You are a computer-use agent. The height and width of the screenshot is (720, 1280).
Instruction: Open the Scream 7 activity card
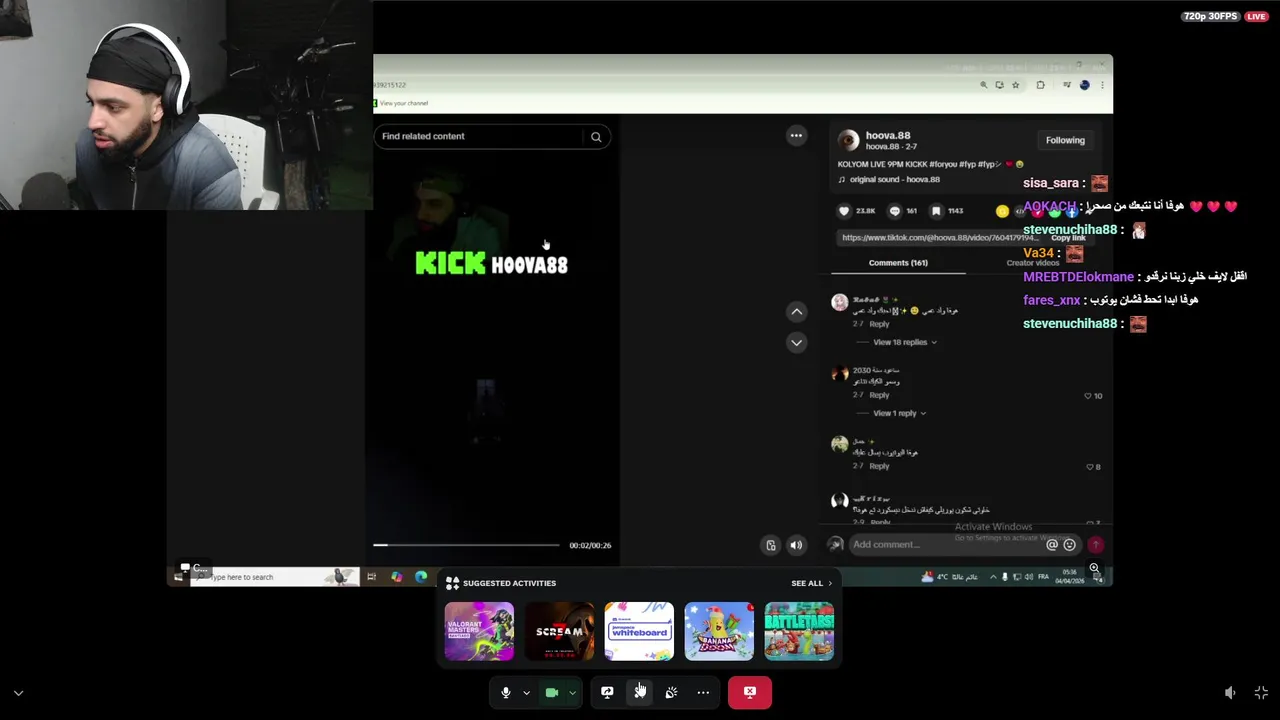(x=559, y=631)
